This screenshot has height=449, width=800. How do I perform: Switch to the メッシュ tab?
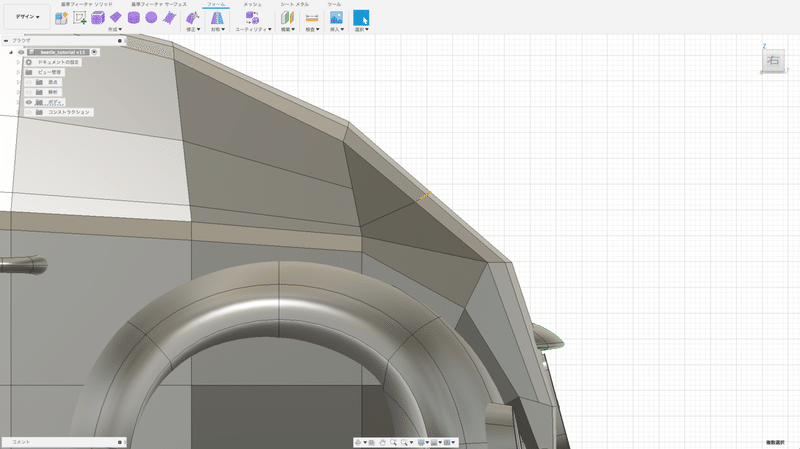253,5
